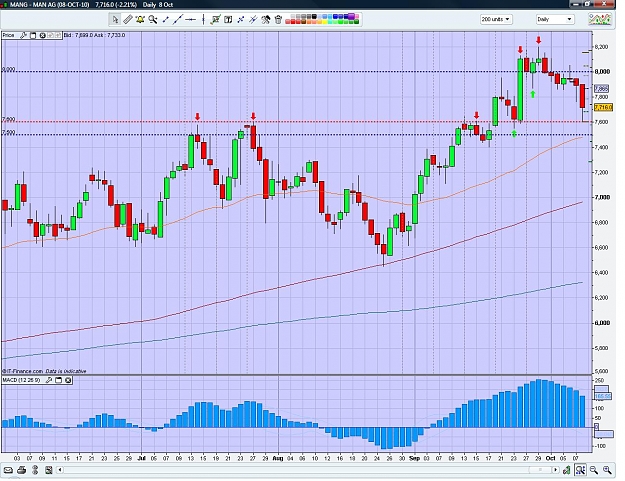Click the printer icon in bottom bar
Screen dimensions: 625x481
tap(22, 470)
